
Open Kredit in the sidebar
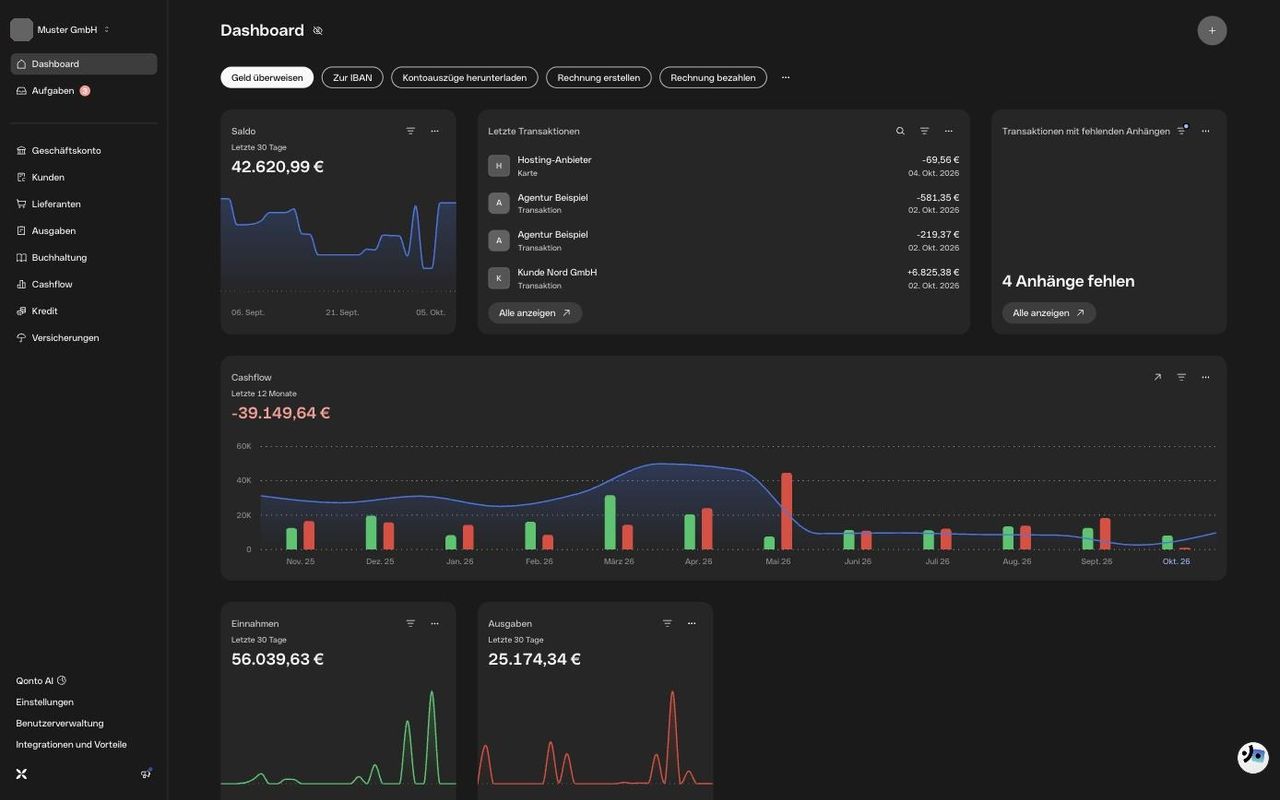(x=84, y=311)
